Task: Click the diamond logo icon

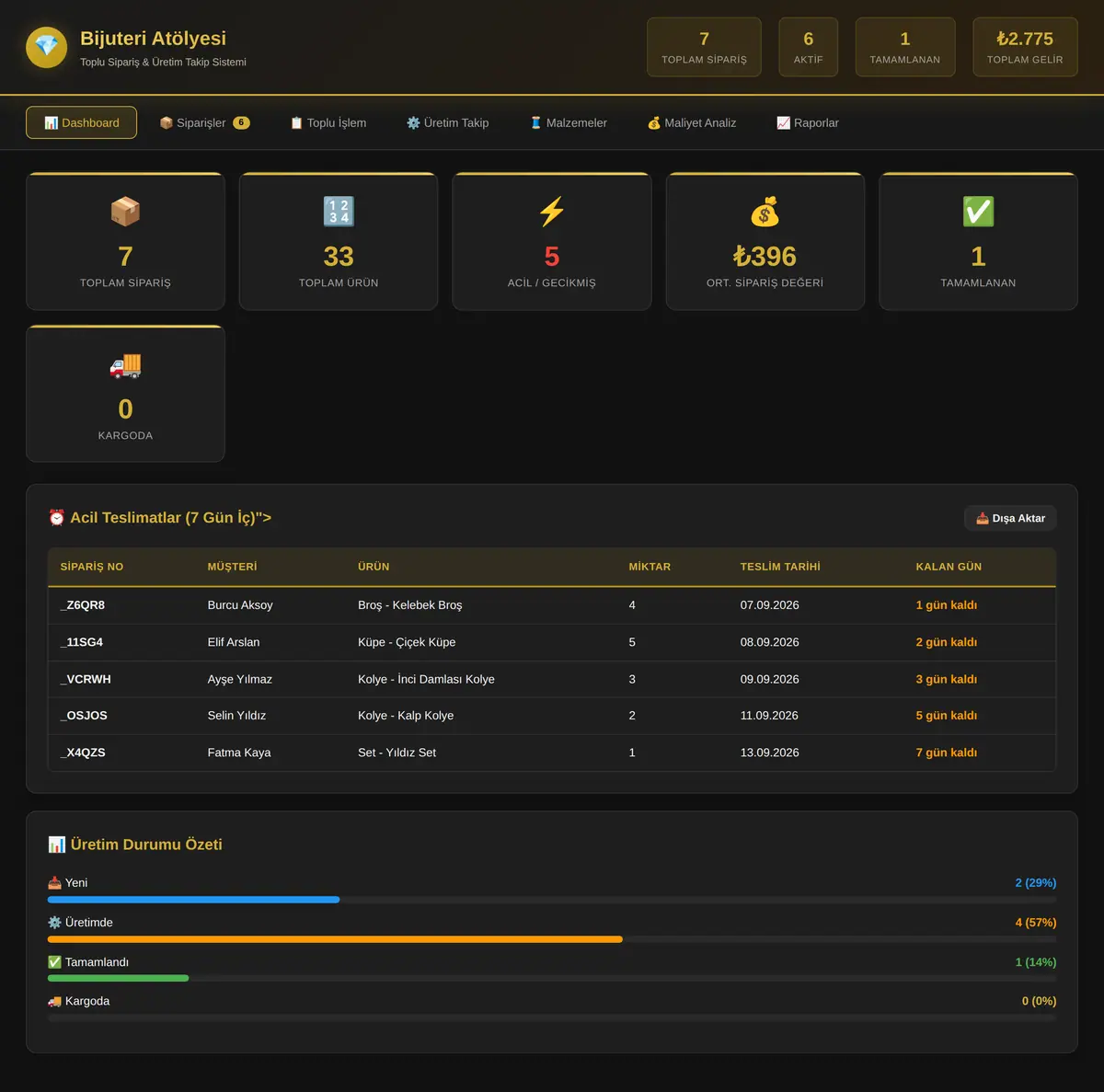Action: [46, 47]
